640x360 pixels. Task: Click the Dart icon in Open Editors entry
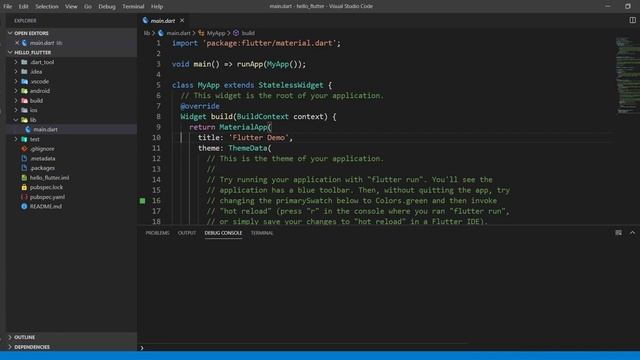point(25,43)
